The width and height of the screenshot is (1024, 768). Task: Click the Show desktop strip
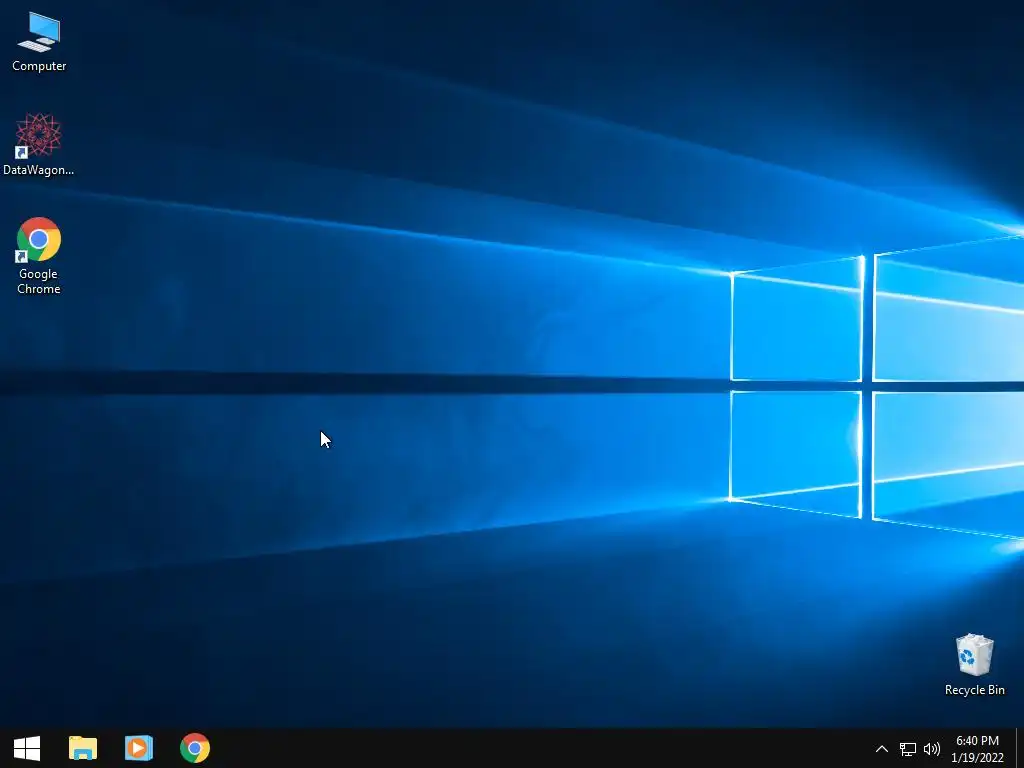(x=1020, y=748)
